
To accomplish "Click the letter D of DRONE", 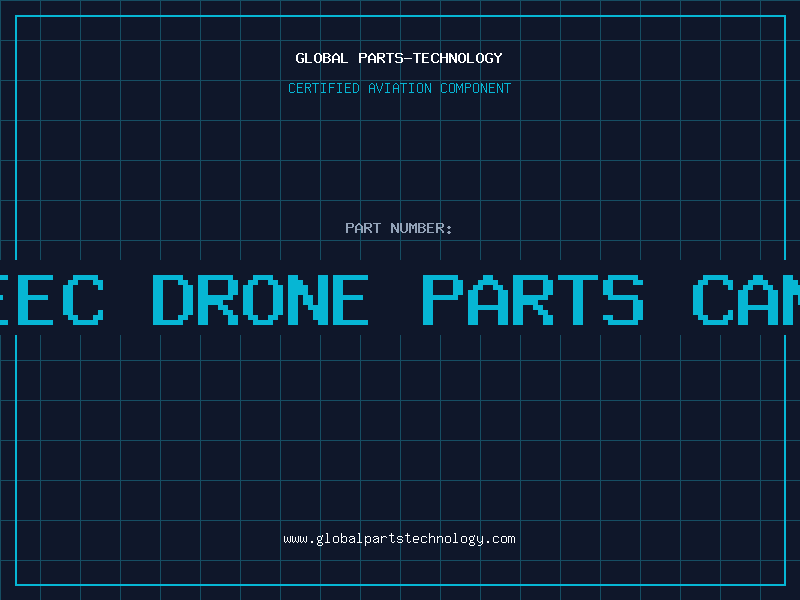I will point(173,299).
